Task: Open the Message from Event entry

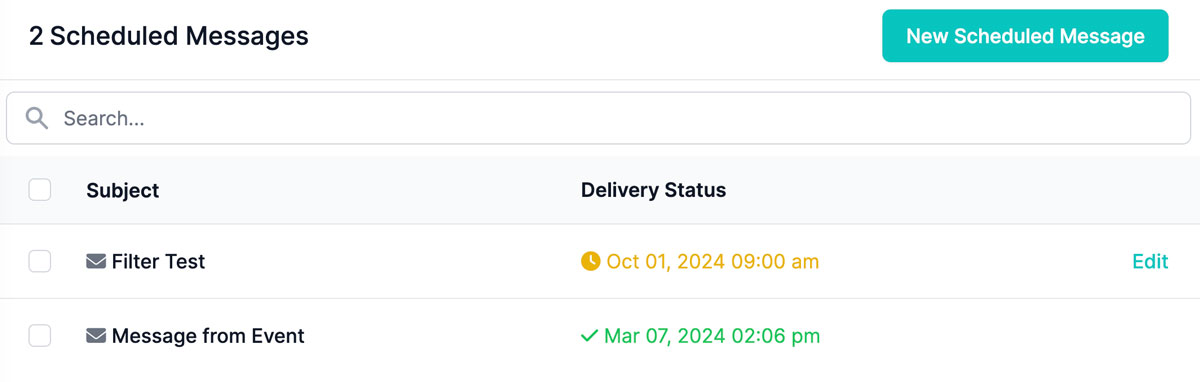Action: point(208,336)
